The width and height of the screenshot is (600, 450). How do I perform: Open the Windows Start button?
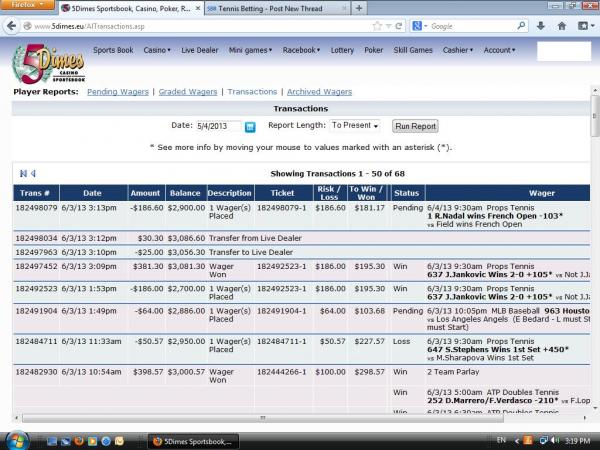[x=19, y=439]
